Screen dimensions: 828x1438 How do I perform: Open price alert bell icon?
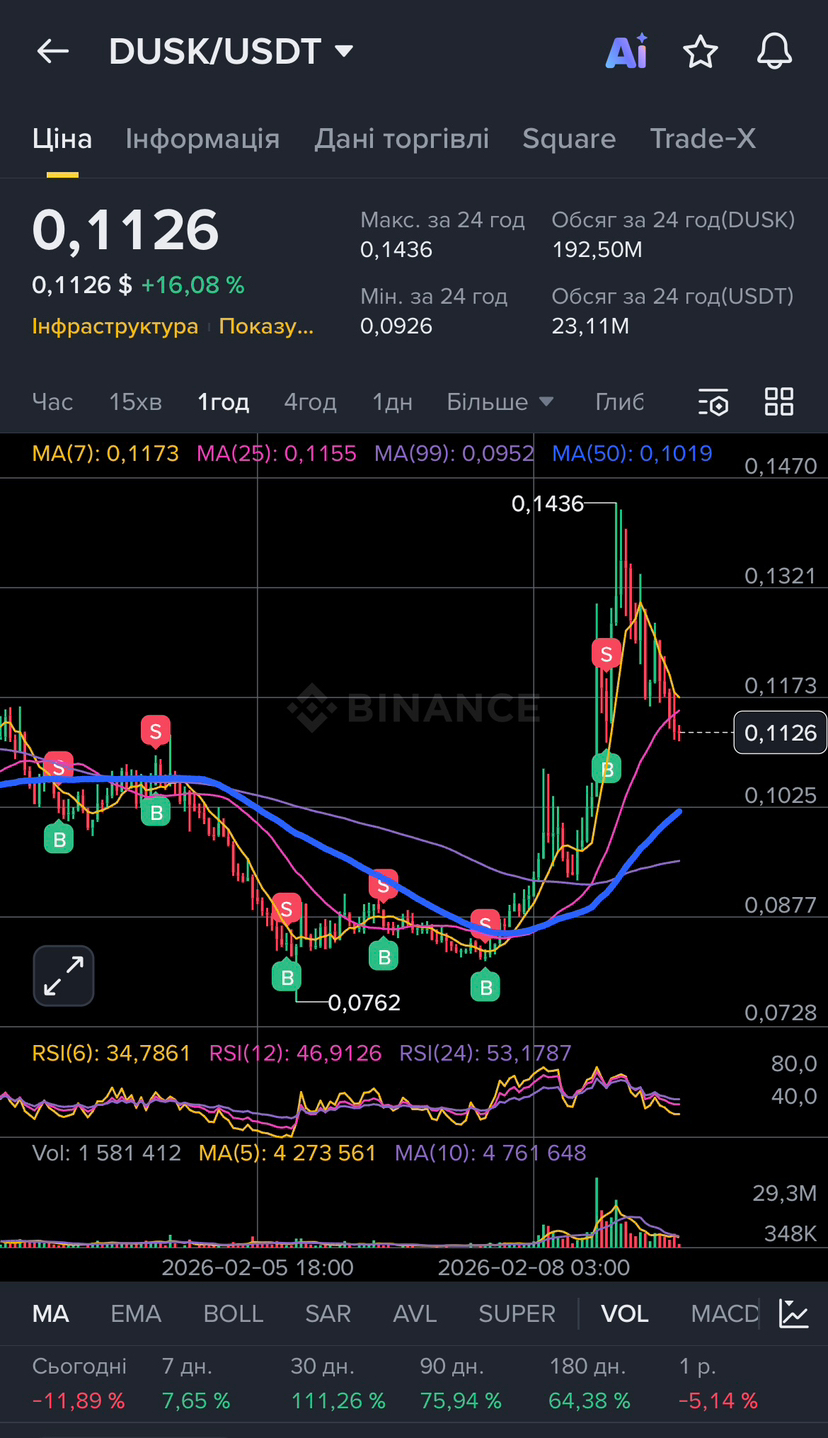point(774,51)
